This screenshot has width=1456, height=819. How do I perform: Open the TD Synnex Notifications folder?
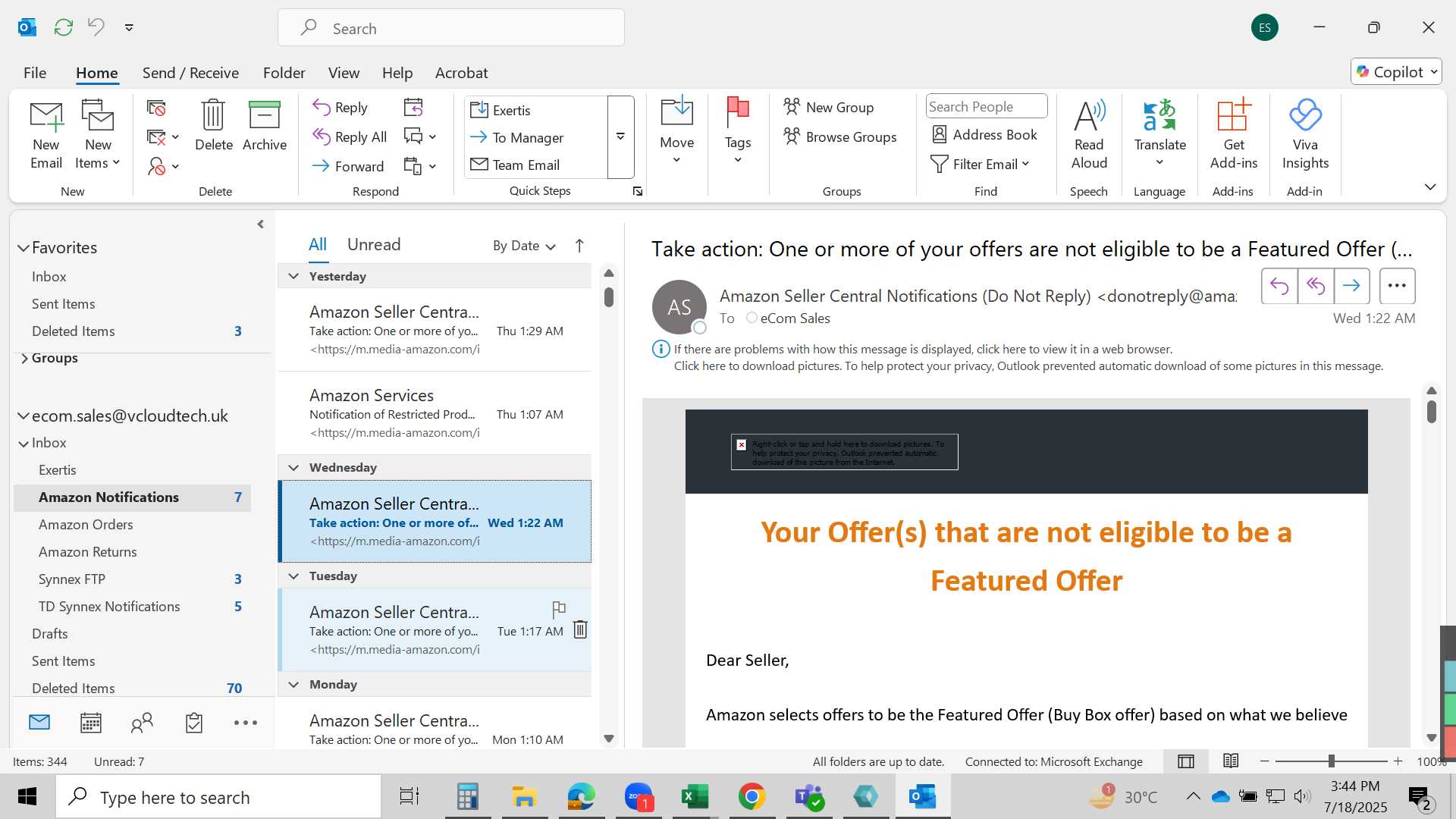[x=109, y=607]
